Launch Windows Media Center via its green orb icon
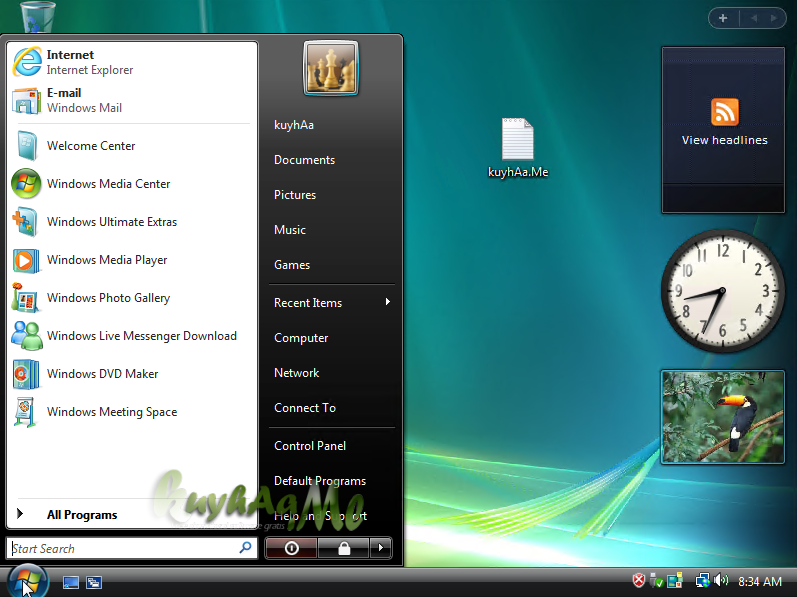This screenshot has height=597, width=797. [x=26, y=183]
